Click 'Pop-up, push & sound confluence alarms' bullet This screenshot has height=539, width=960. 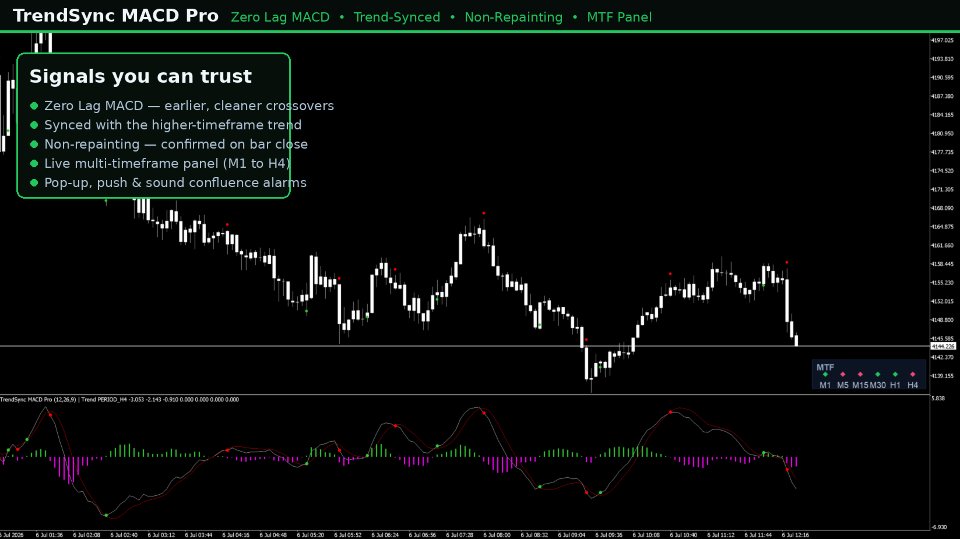(x=168, y=183)
